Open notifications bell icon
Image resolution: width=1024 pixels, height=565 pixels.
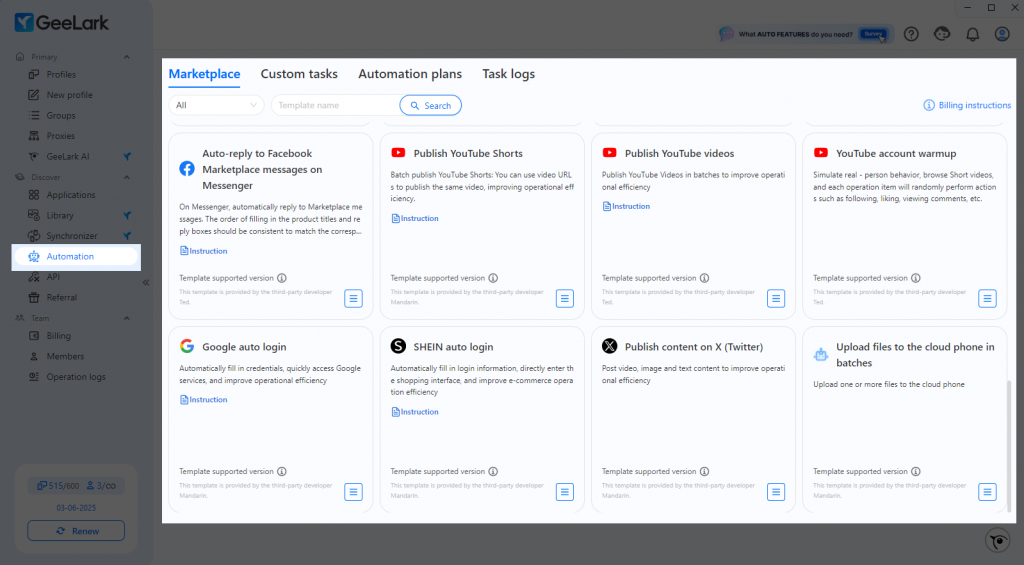pyautogui.click(x=972, y=34)
